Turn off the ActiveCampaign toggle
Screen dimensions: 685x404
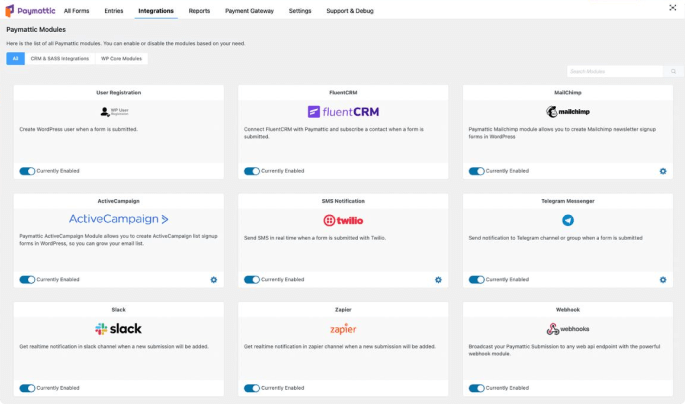click(27, 280)
